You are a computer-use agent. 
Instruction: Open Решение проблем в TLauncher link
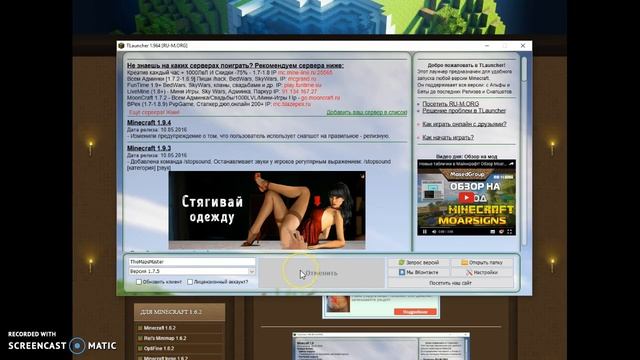(x=464, y=111)
